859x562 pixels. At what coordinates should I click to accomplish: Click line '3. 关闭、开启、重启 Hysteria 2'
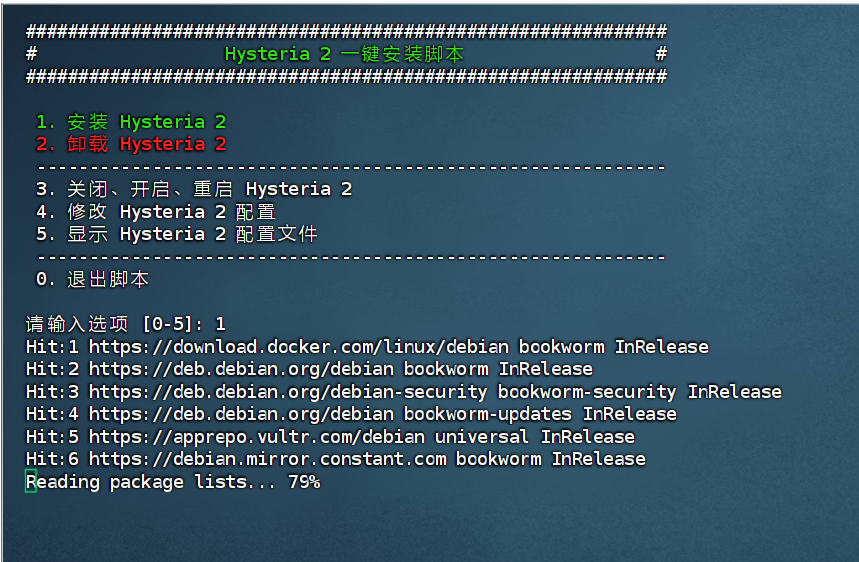(x=194, y=189)
